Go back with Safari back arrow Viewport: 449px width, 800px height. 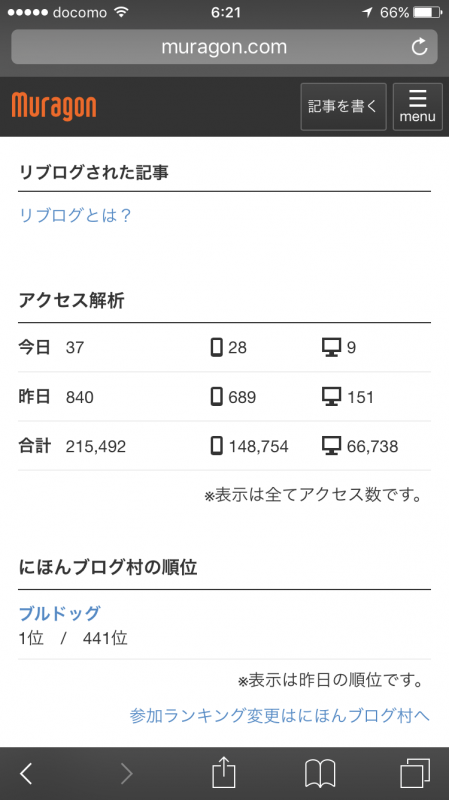[x=26, y=773]
